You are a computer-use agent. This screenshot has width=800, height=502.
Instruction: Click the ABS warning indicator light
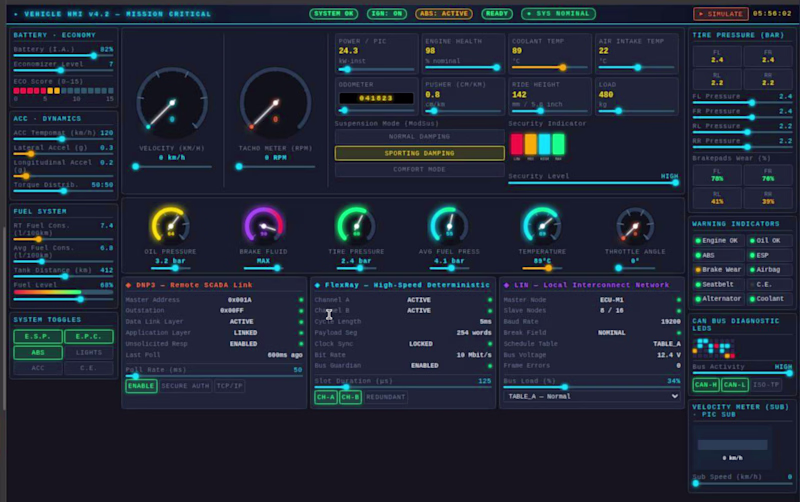718,255
